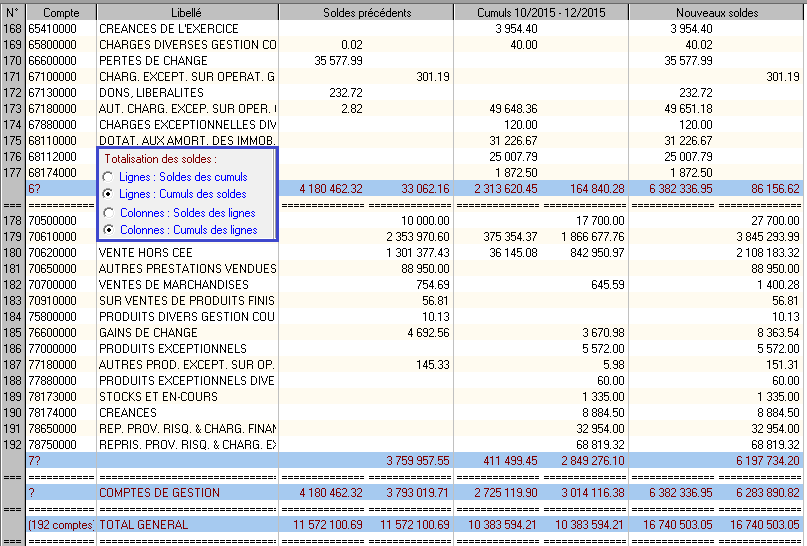This screenshot has height=546, width=807.
Task: Select the 'TOTAL GENERAL' row label
Action: tap(143, 524)
